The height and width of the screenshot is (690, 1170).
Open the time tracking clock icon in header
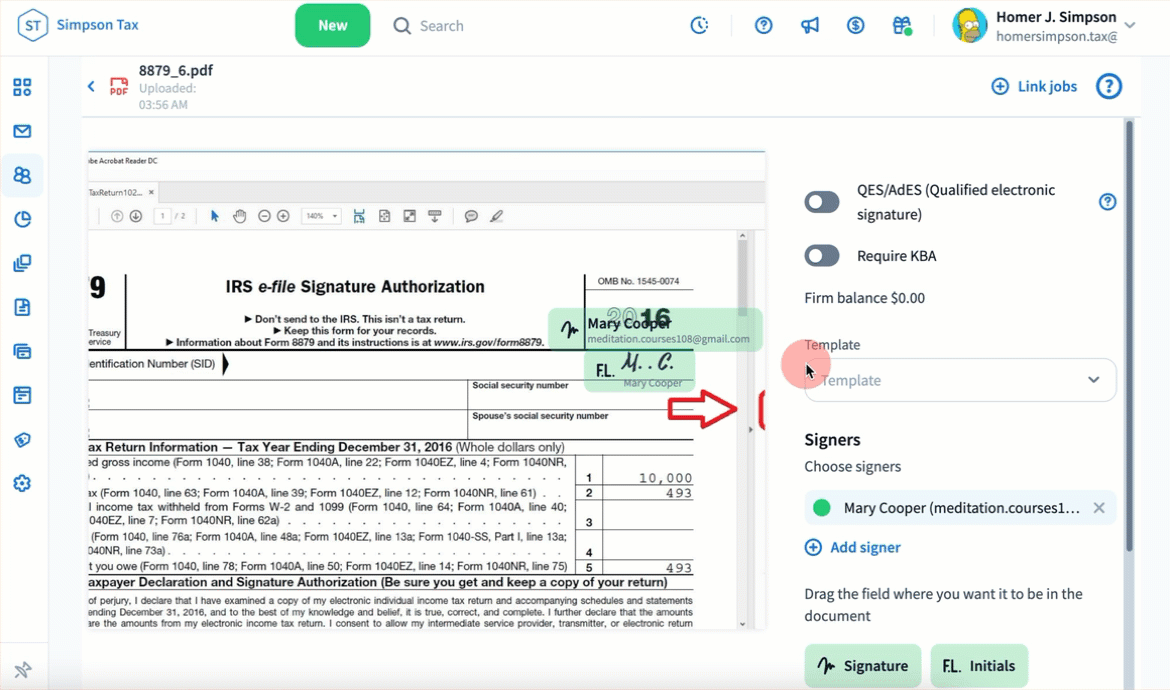click(699, 26)
